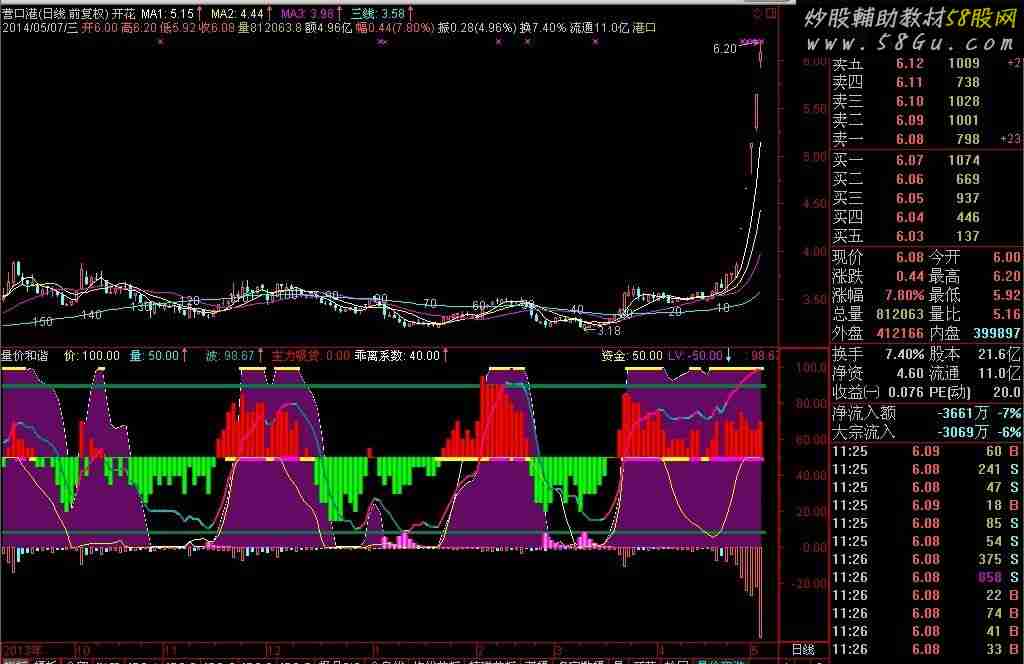This screenshot has height=664, width=1024.
Task: Click the down arrow beside LV -50.00
Action: tap(728, 355)
